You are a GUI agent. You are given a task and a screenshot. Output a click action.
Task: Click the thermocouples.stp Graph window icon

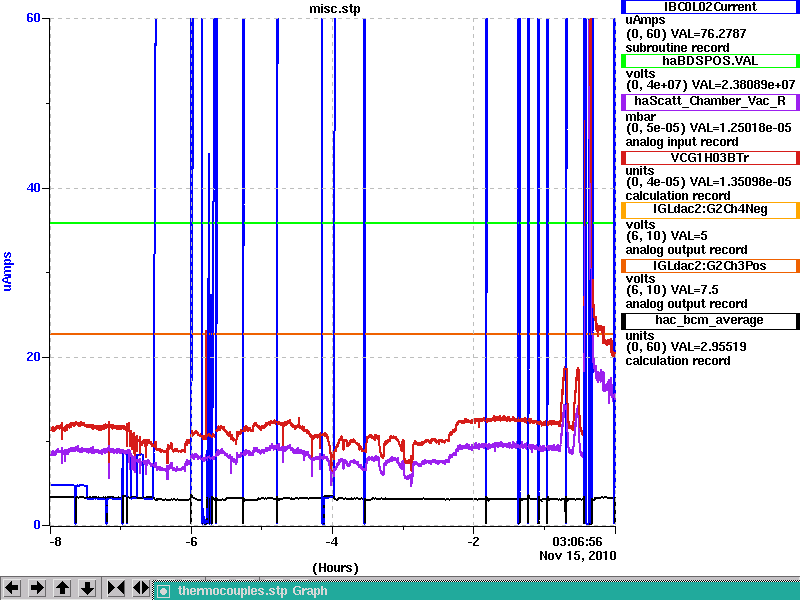click(163, 591)
